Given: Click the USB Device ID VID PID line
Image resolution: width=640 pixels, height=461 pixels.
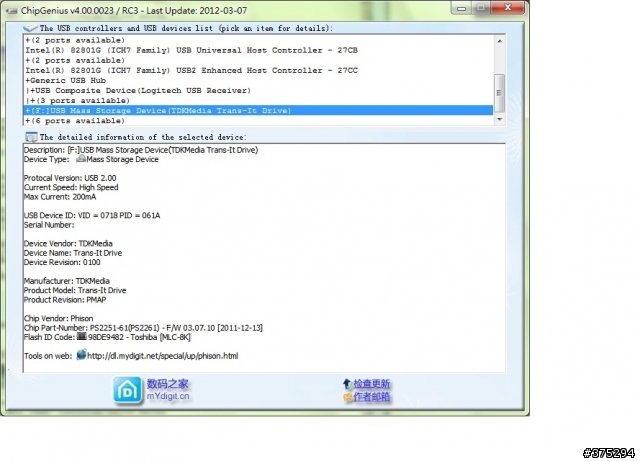Looking at the screenshot, I should tap(92, 215).
